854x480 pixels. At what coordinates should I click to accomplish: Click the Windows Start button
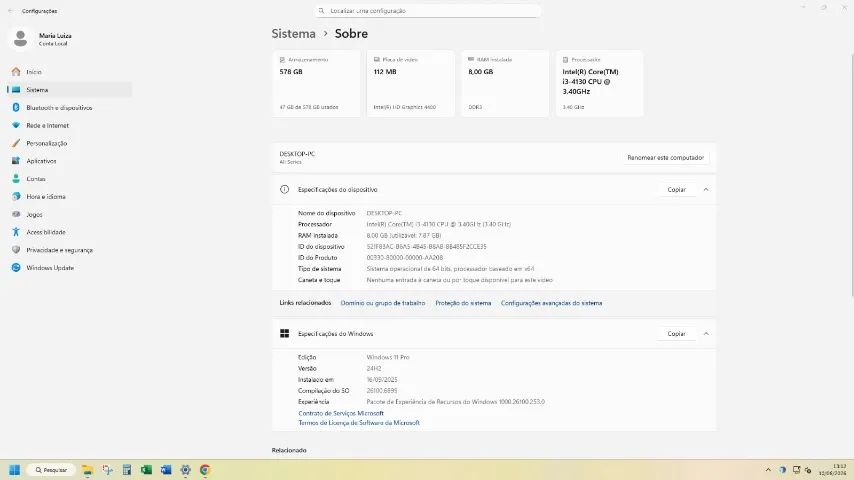tap(15, 470)
